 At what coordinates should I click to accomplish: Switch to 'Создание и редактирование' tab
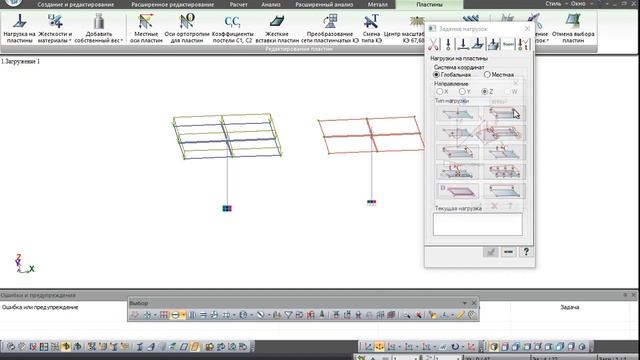(x=76, y=4)
